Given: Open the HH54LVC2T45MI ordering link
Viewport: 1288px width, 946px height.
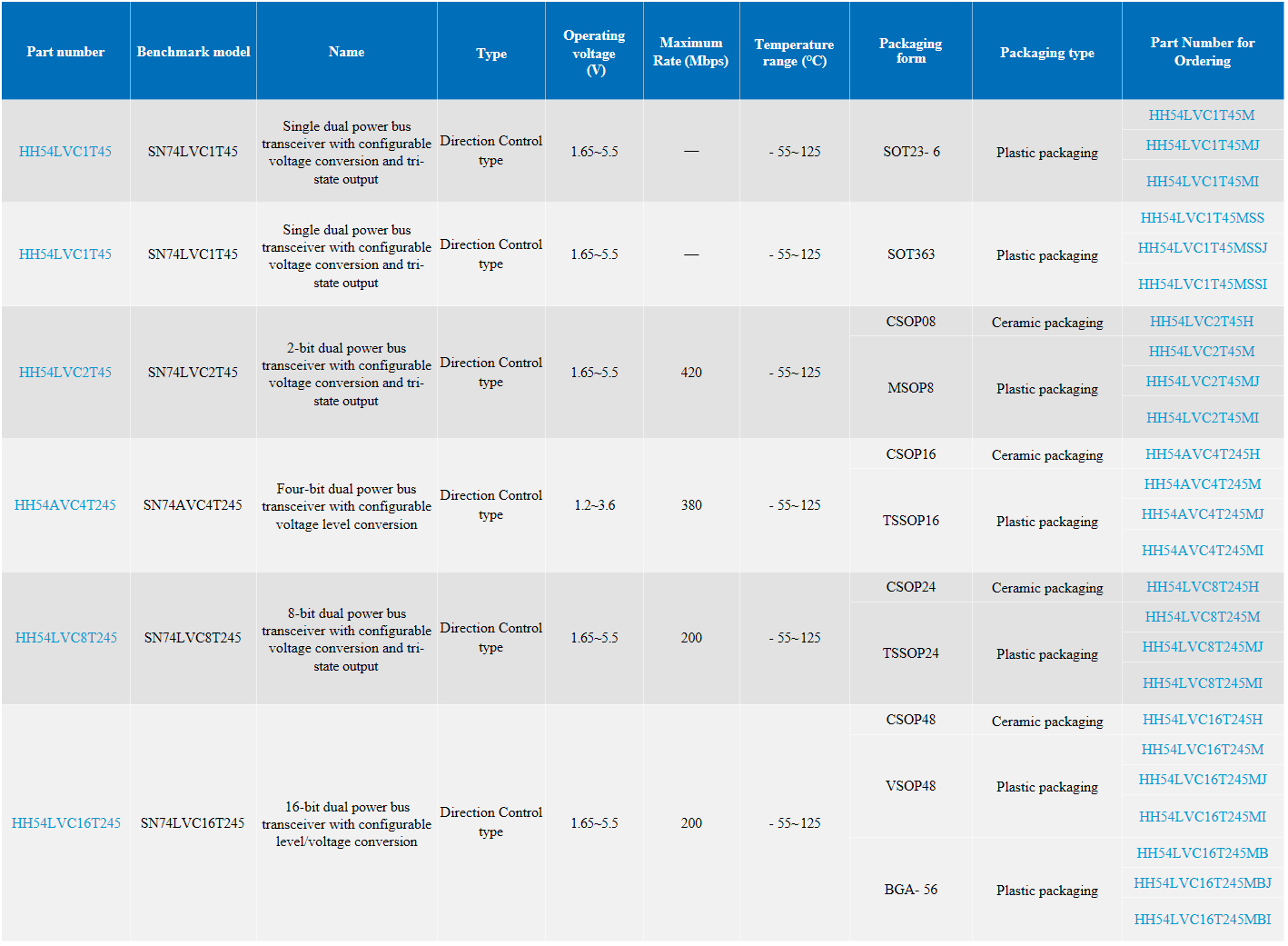Looking at the screenshot, I should (1202, 418).
